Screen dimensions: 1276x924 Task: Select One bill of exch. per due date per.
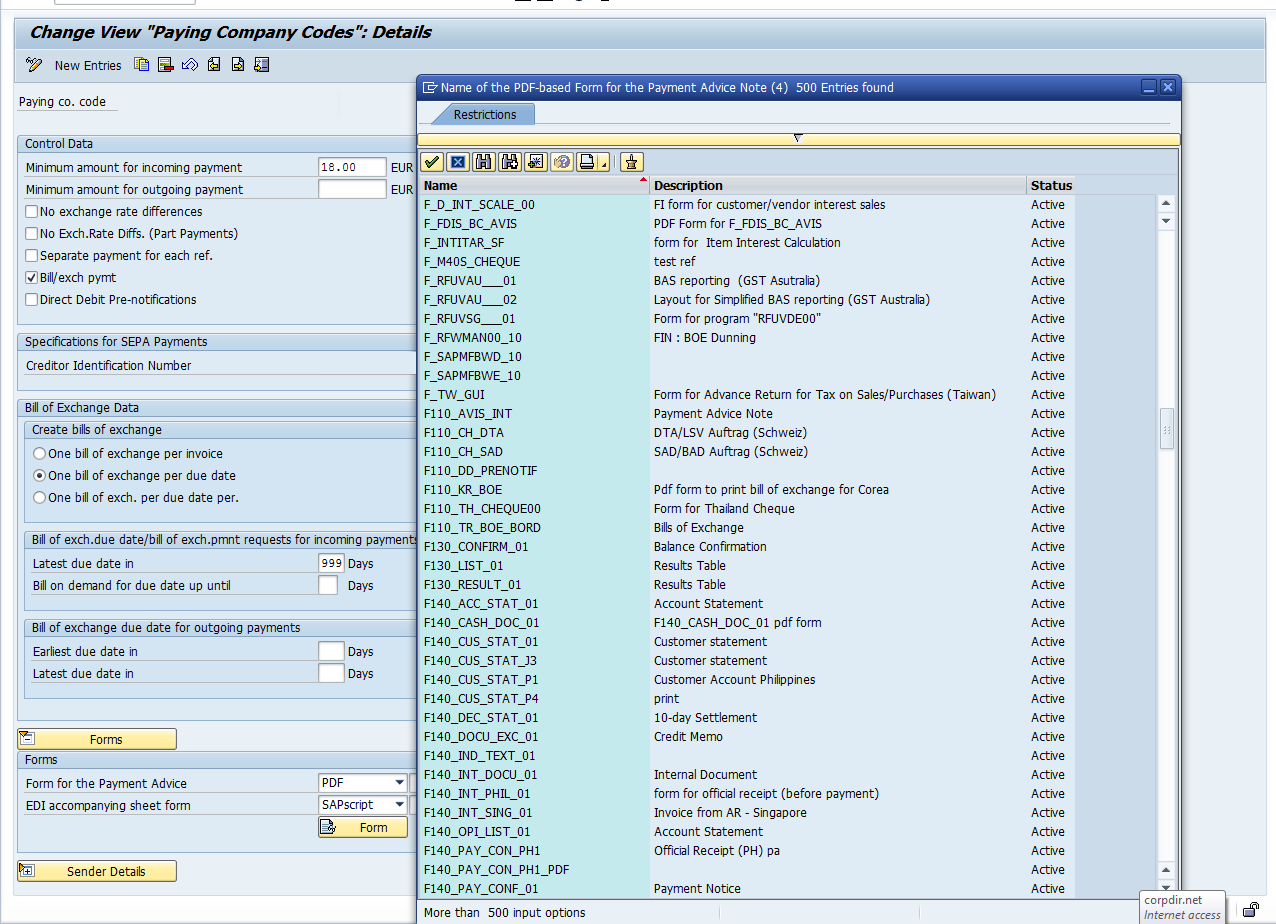click(40, 498)
